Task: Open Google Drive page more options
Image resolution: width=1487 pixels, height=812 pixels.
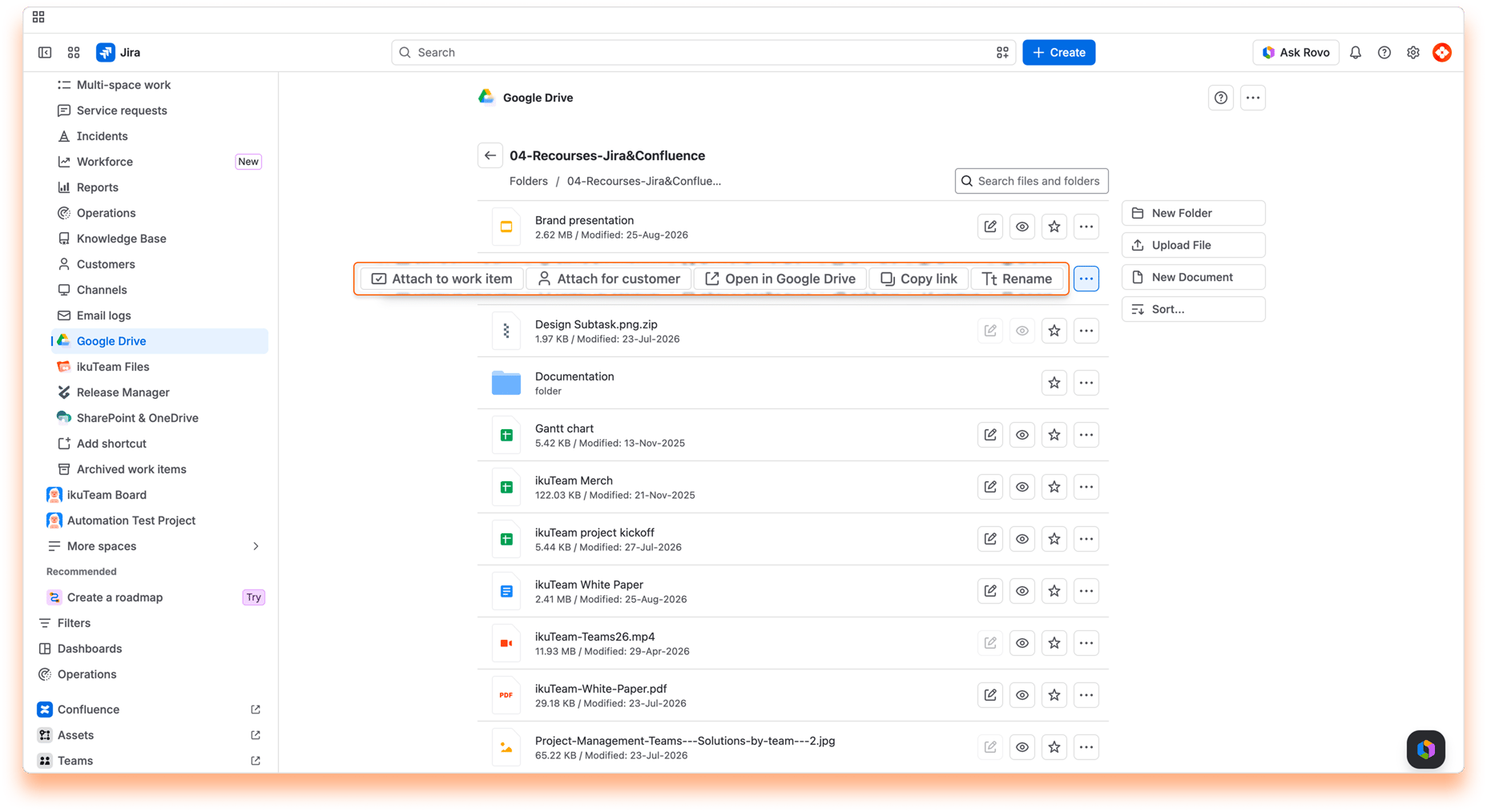Action: [1253, 98]
